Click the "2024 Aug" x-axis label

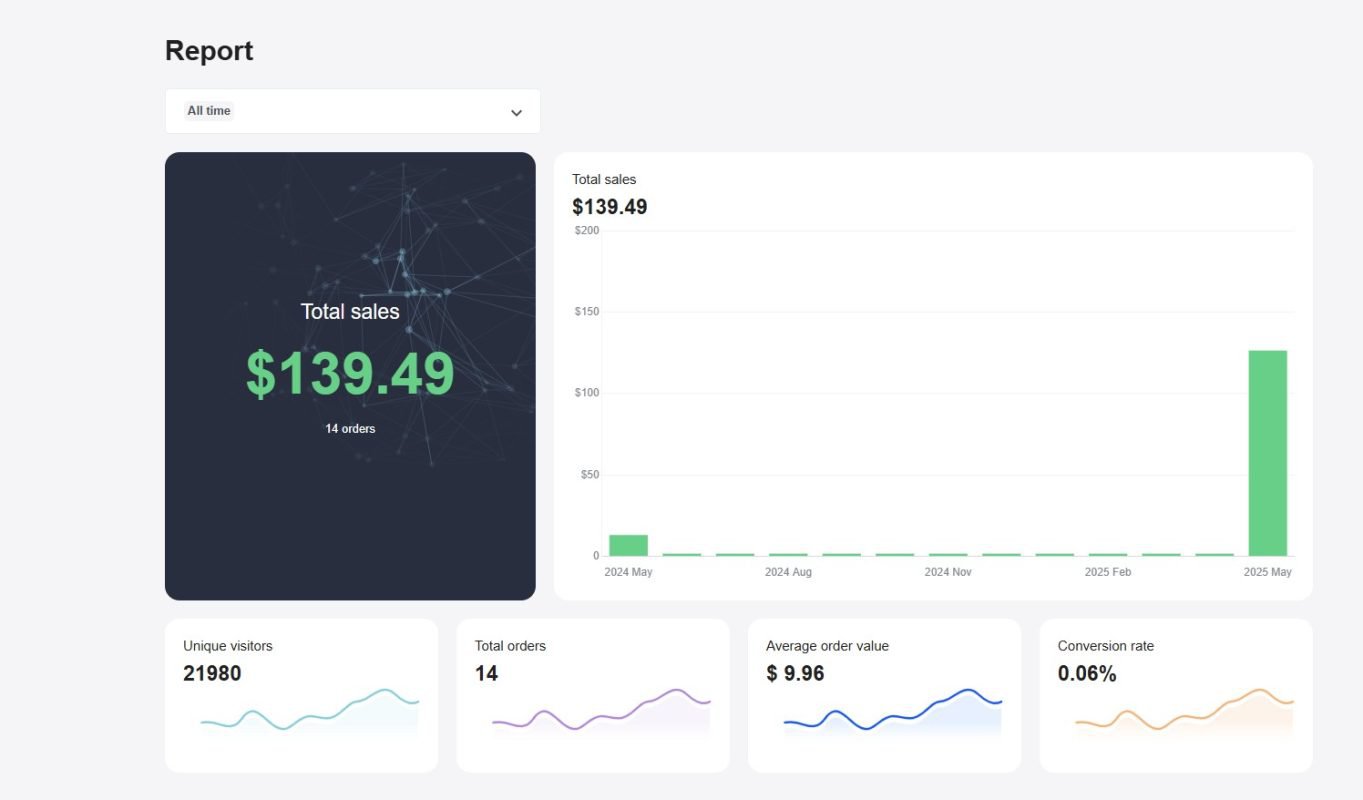(x=788, y=572)
